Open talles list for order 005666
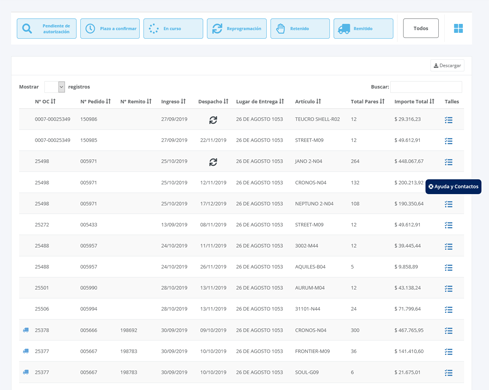489x390 pixels. [x=449, y=331]
